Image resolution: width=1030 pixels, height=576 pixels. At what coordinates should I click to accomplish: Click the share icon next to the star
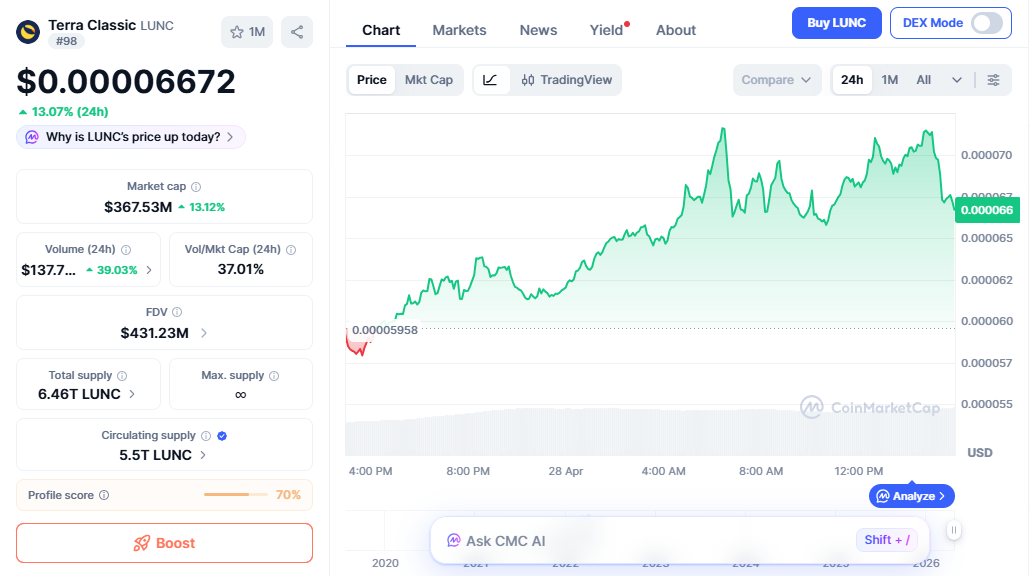click(296, 32)
